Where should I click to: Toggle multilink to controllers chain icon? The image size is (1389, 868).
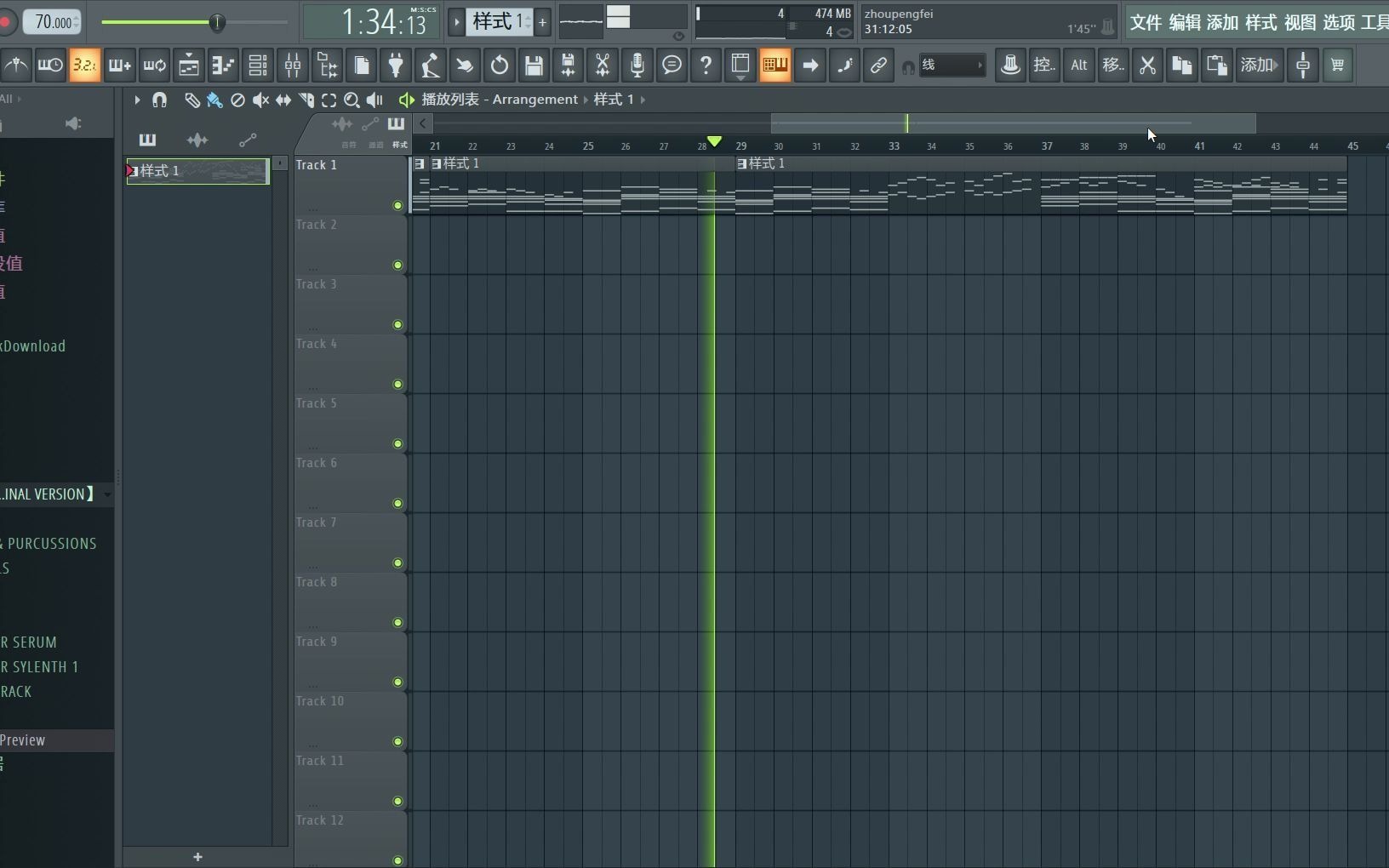click(x=878, y=65)
